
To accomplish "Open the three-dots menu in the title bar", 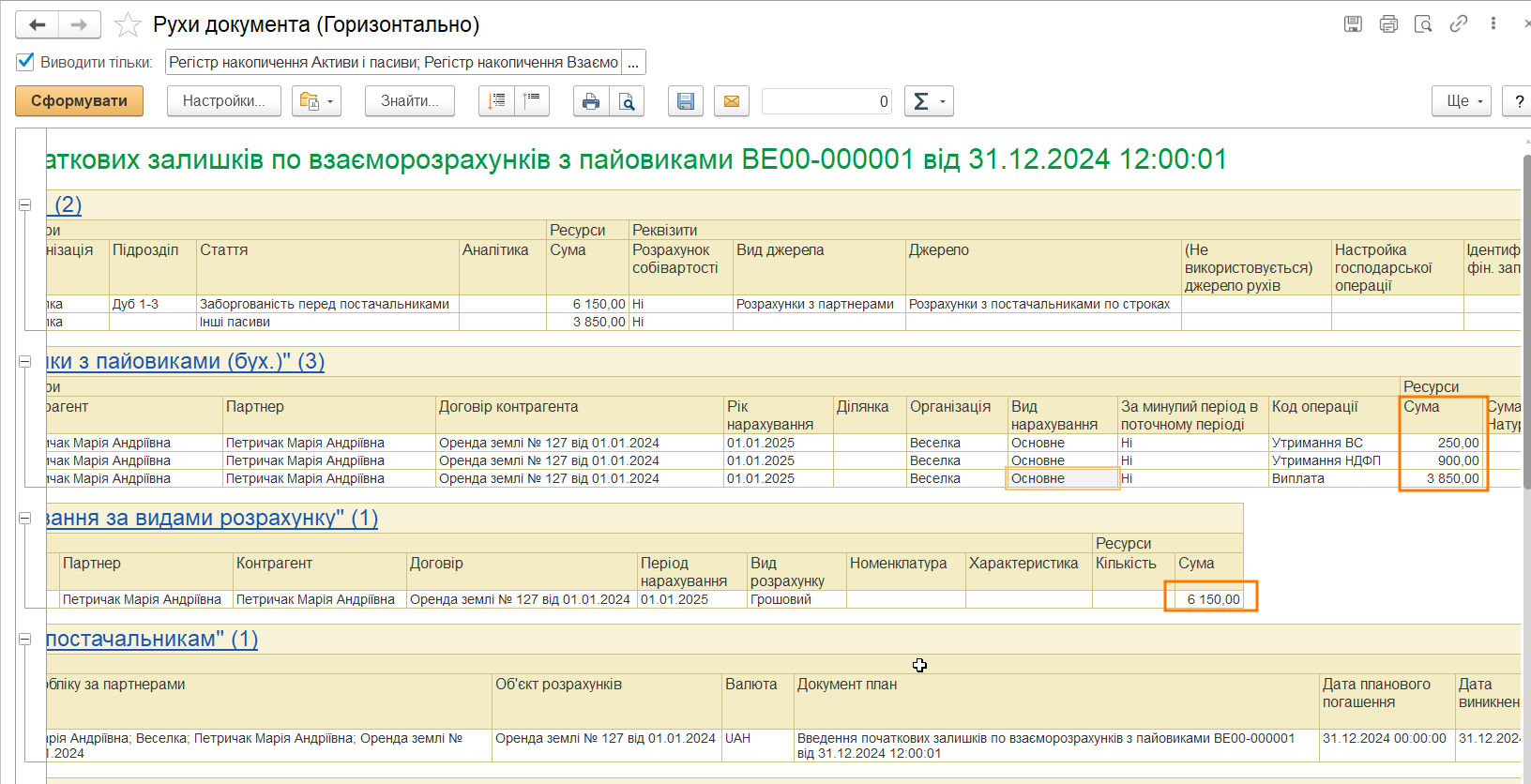I will (x=1493, y=24).
